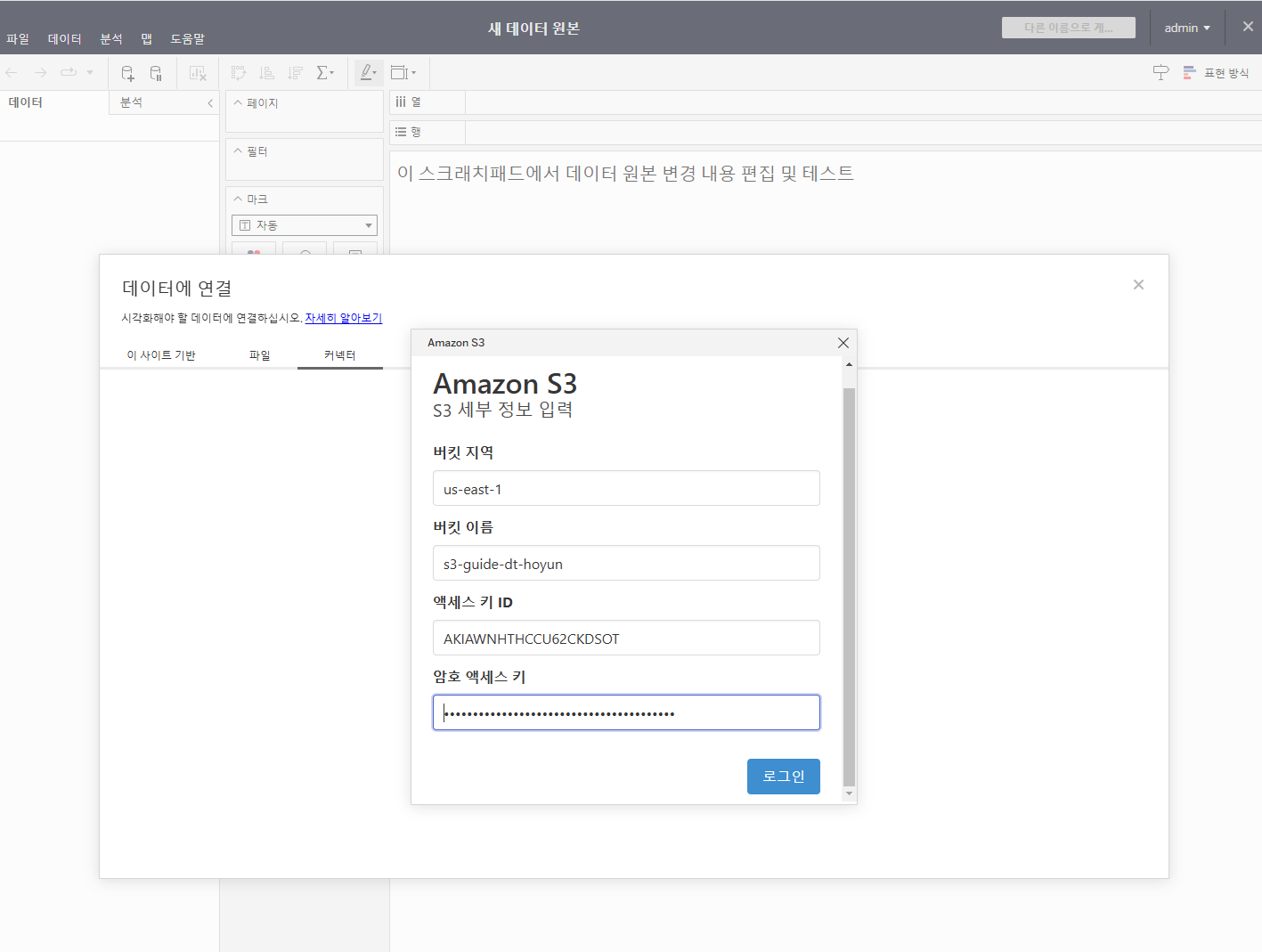The image size is (1262, 952).
Task: Collapse the 필터 shelf
Action: point(238,151)
